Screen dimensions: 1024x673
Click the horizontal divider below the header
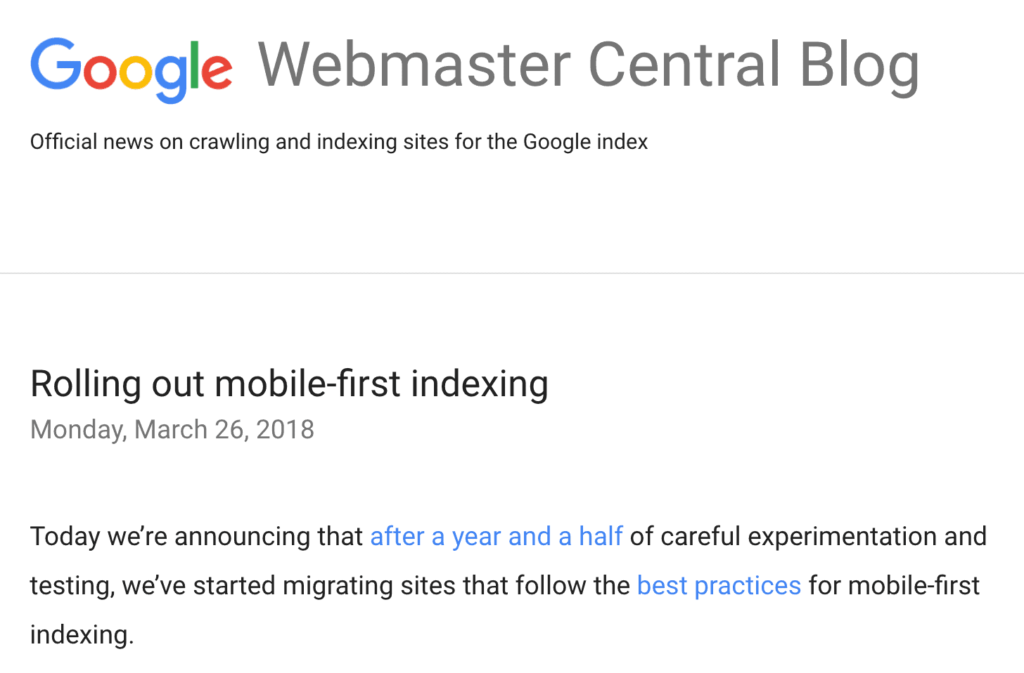[512, 273]
